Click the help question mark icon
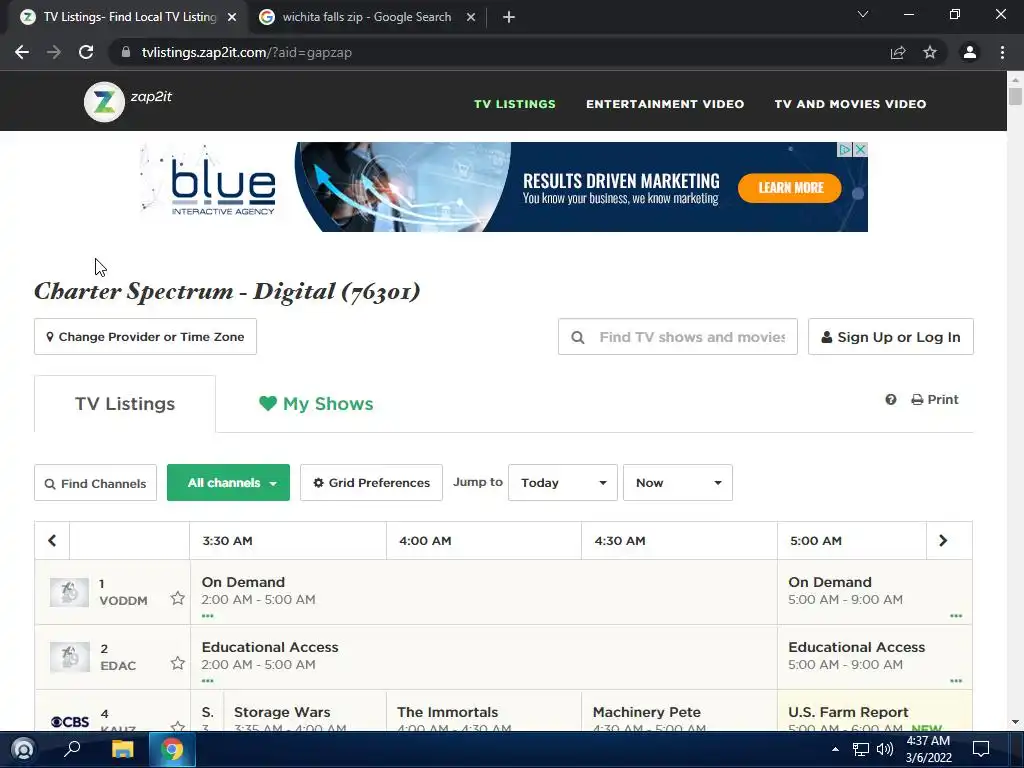Screen dimensions: 1024x768 tap(891, 400)
